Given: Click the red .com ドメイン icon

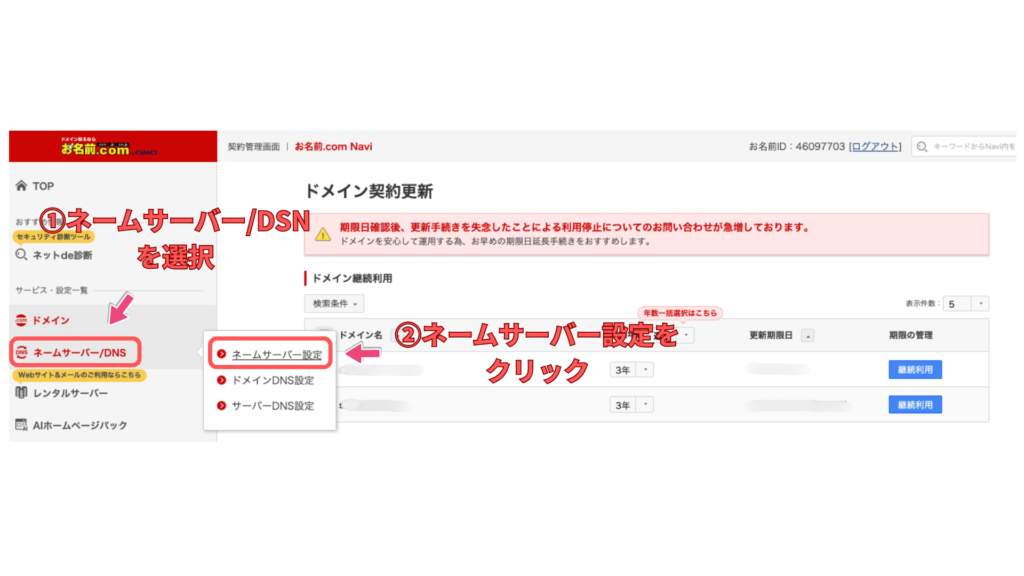Looking at the screenshot, I should [22, 320].
